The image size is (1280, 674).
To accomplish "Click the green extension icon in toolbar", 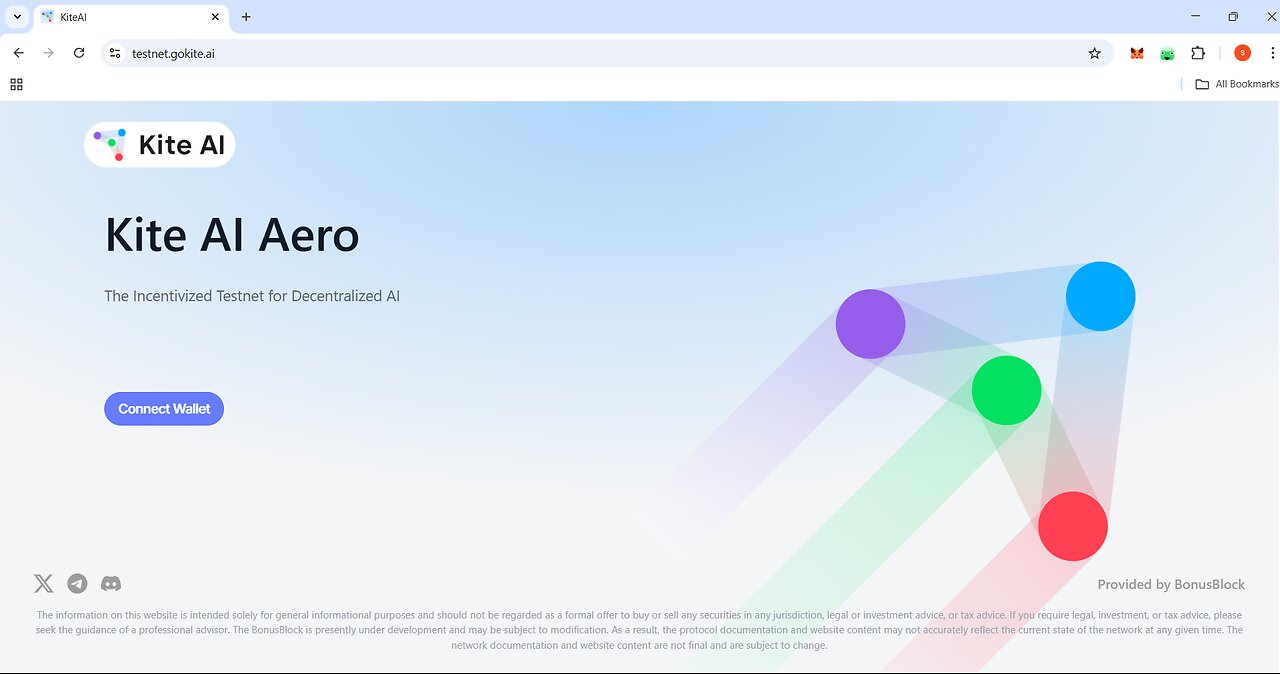I will (1167, 53).
